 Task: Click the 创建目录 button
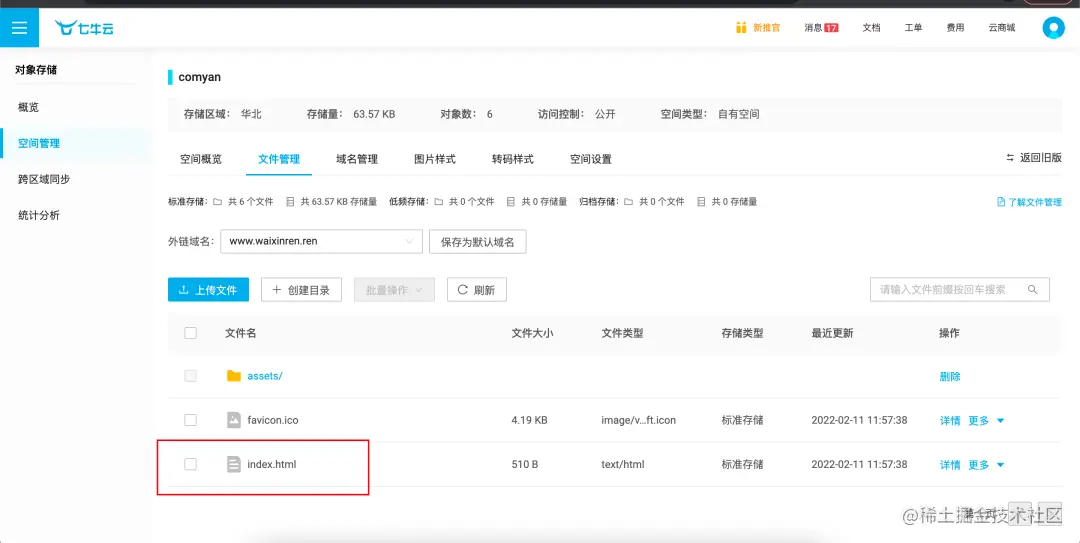301,290
